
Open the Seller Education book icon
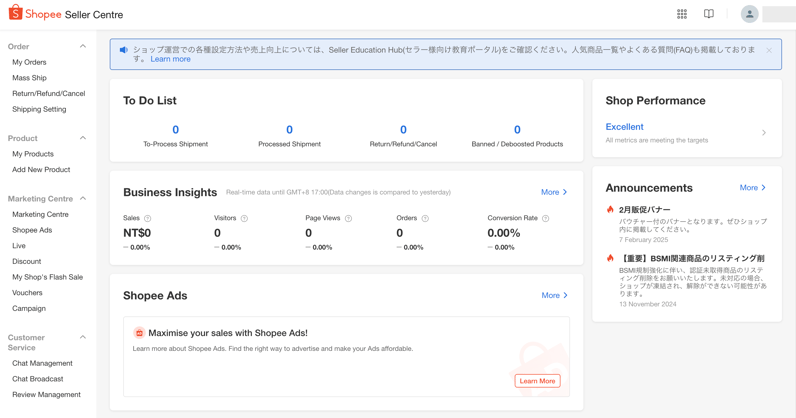click(x=709, y=14)
